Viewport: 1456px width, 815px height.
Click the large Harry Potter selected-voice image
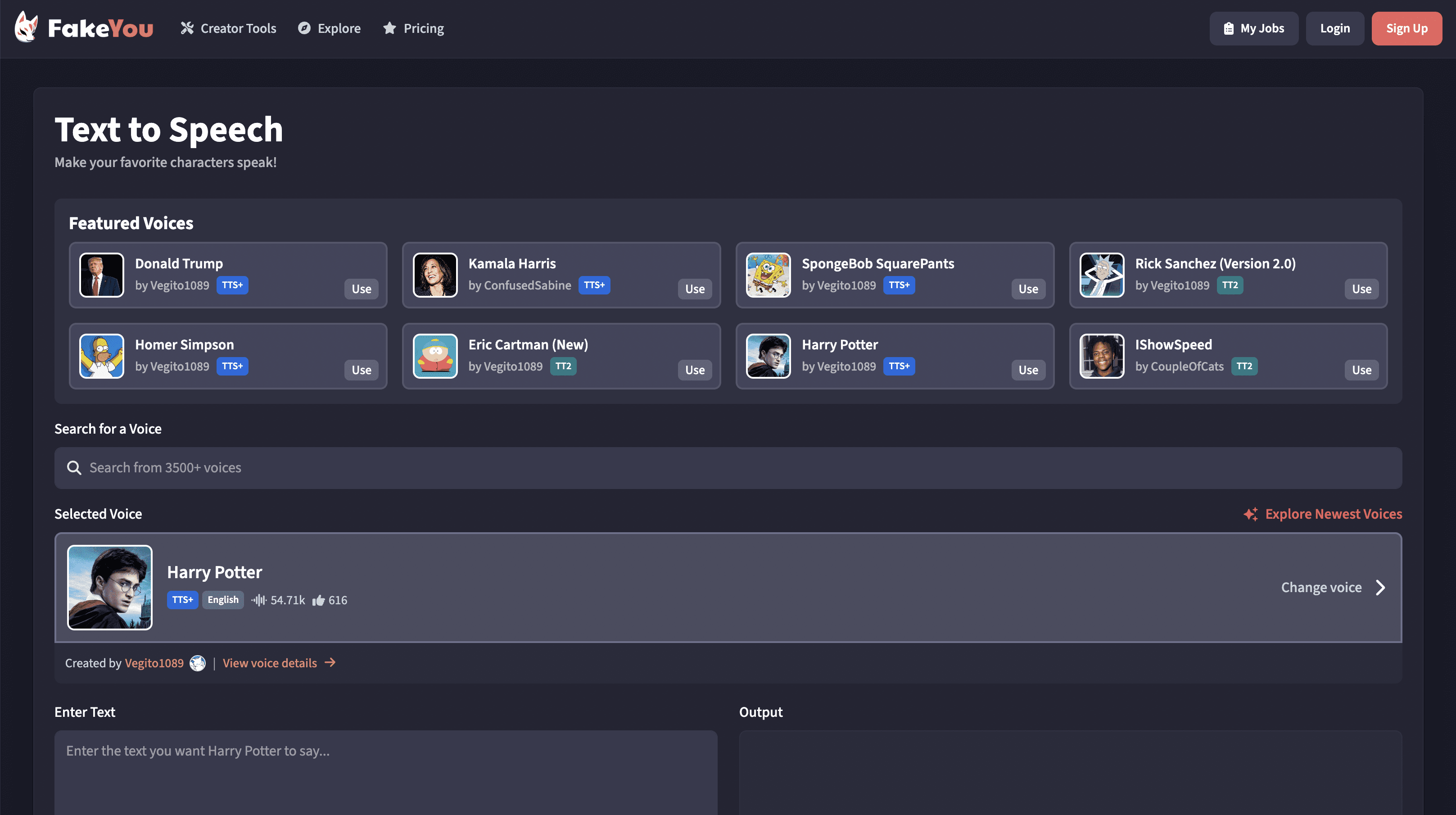(x=110, y=588)
